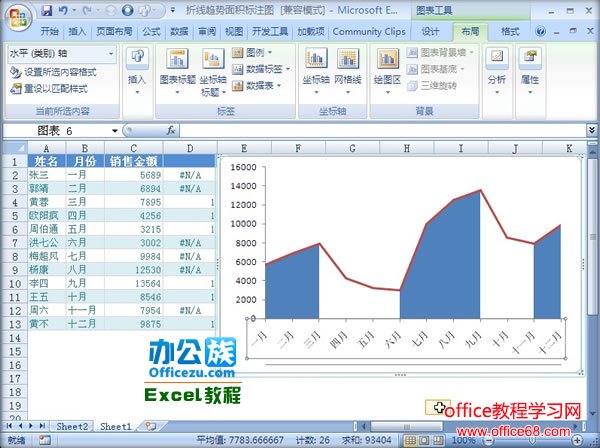Open the Quick Access Toolbar customize arrow
This screenshot has height=448, width=600.
[173, 10]
